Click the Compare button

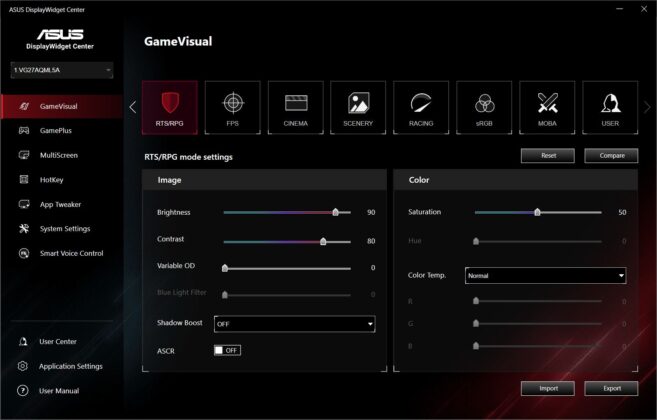point(611,156)
